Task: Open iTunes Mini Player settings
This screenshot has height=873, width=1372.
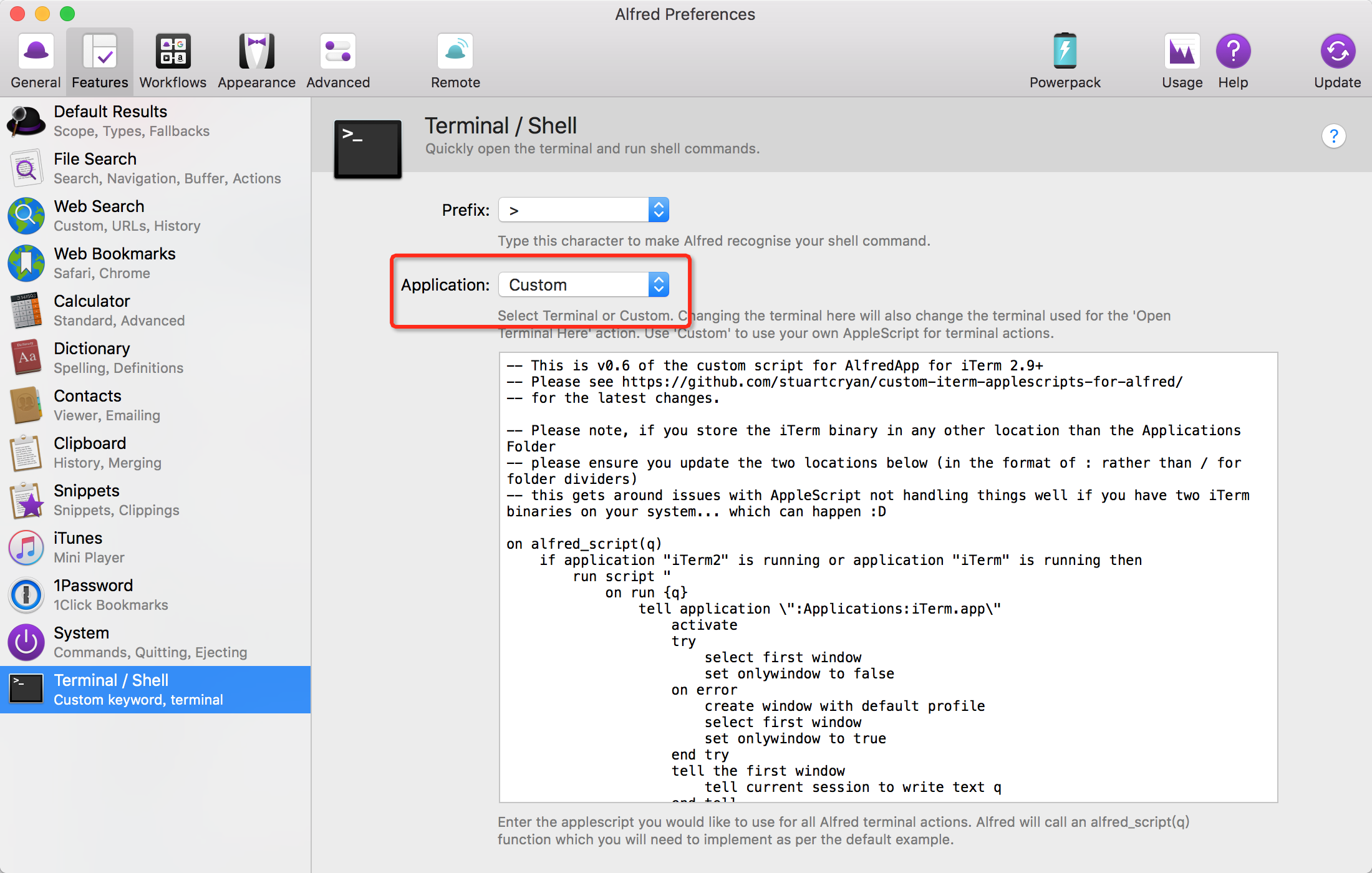Action: [155, 547]
